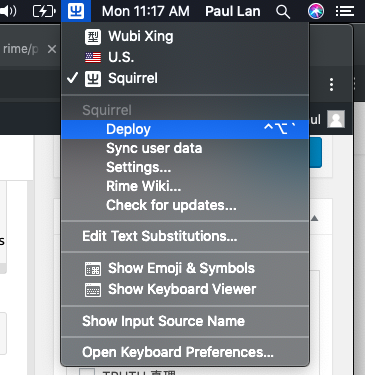Viewport: 365px width, 375px height.
Task: Click the Squirrel input menu bar icon
Action: click(76, 11)
